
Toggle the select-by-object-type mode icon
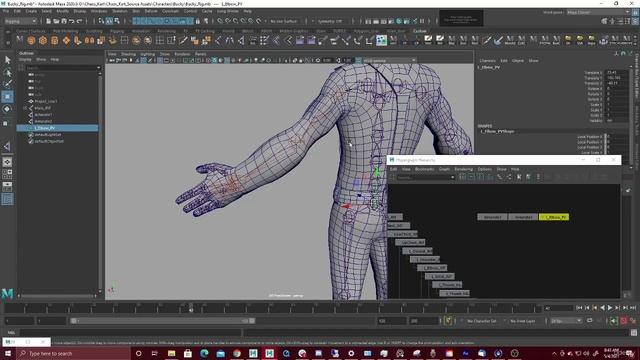[109, 21]
